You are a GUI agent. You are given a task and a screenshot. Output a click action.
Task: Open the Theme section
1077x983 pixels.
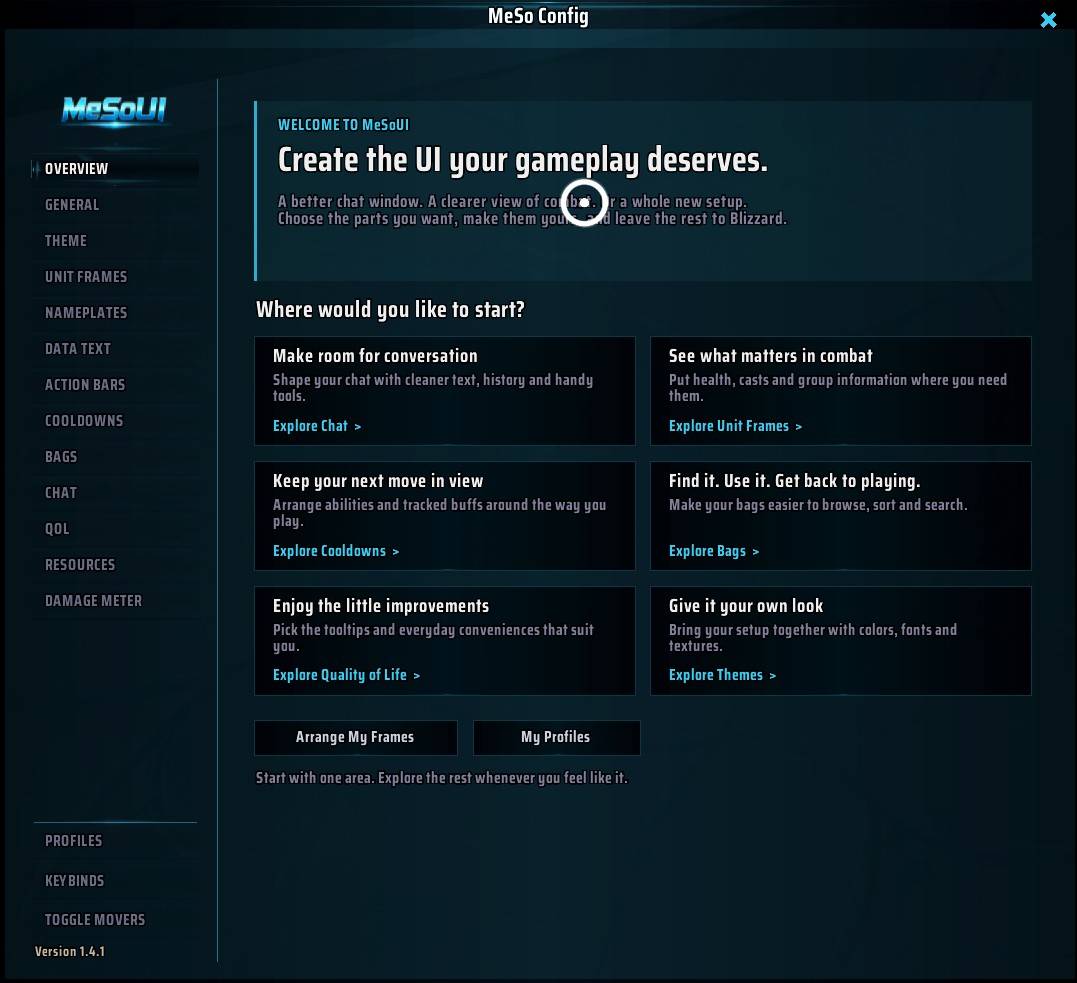point(115,240)
